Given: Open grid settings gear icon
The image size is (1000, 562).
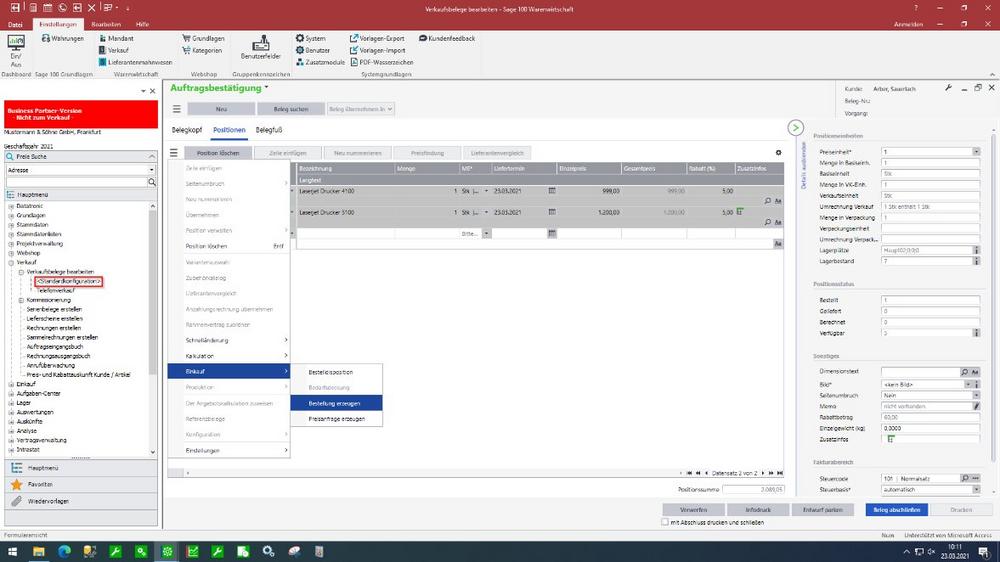Looking at the screenshot, I should (779, 153).
